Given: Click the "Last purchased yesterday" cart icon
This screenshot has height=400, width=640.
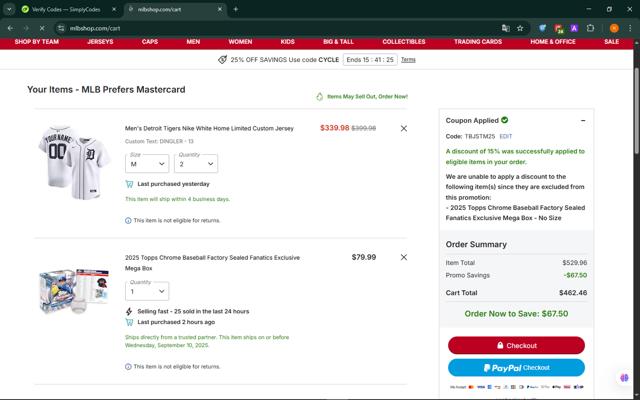Looking at the screenshot, I should (x=129, y=184).
